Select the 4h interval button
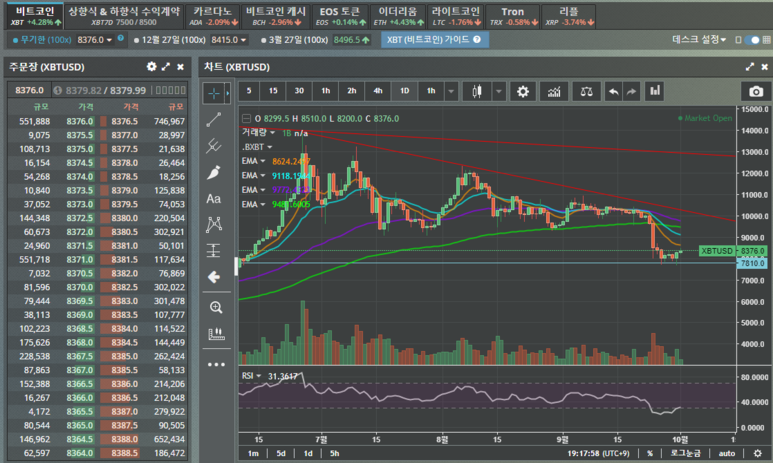 (378, 91)
